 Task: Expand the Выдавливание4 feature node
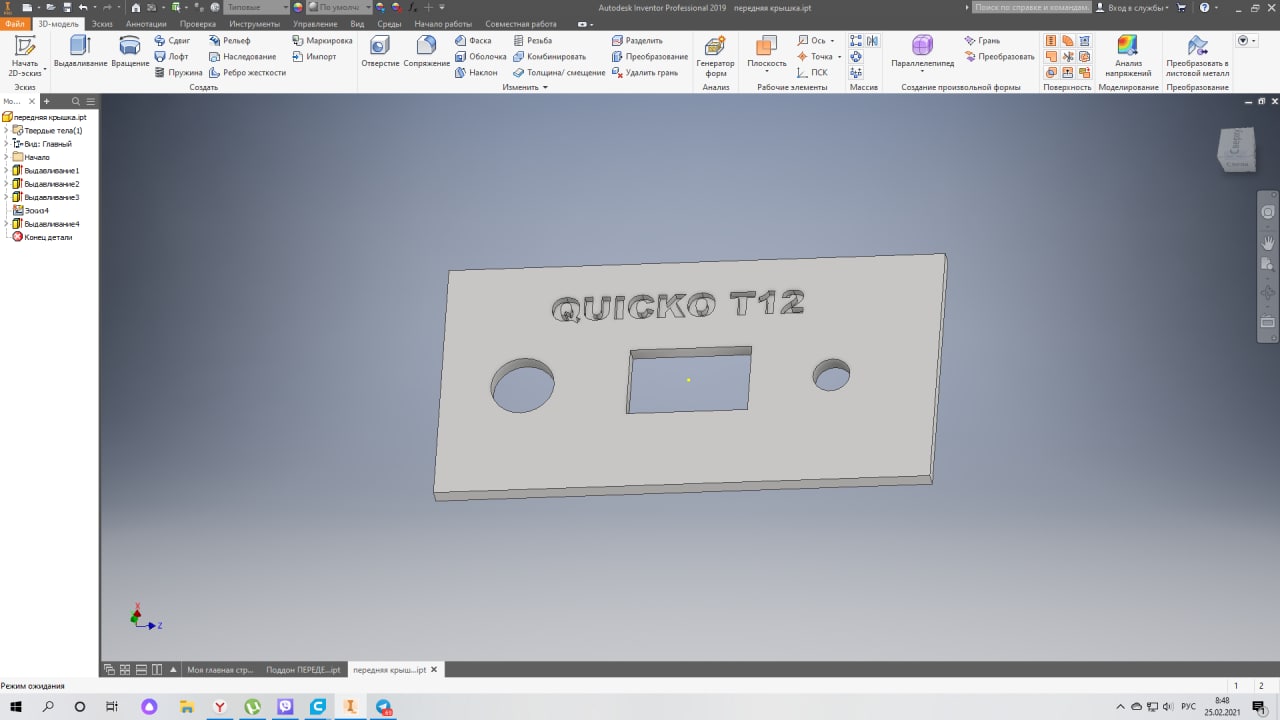point(6,224)
